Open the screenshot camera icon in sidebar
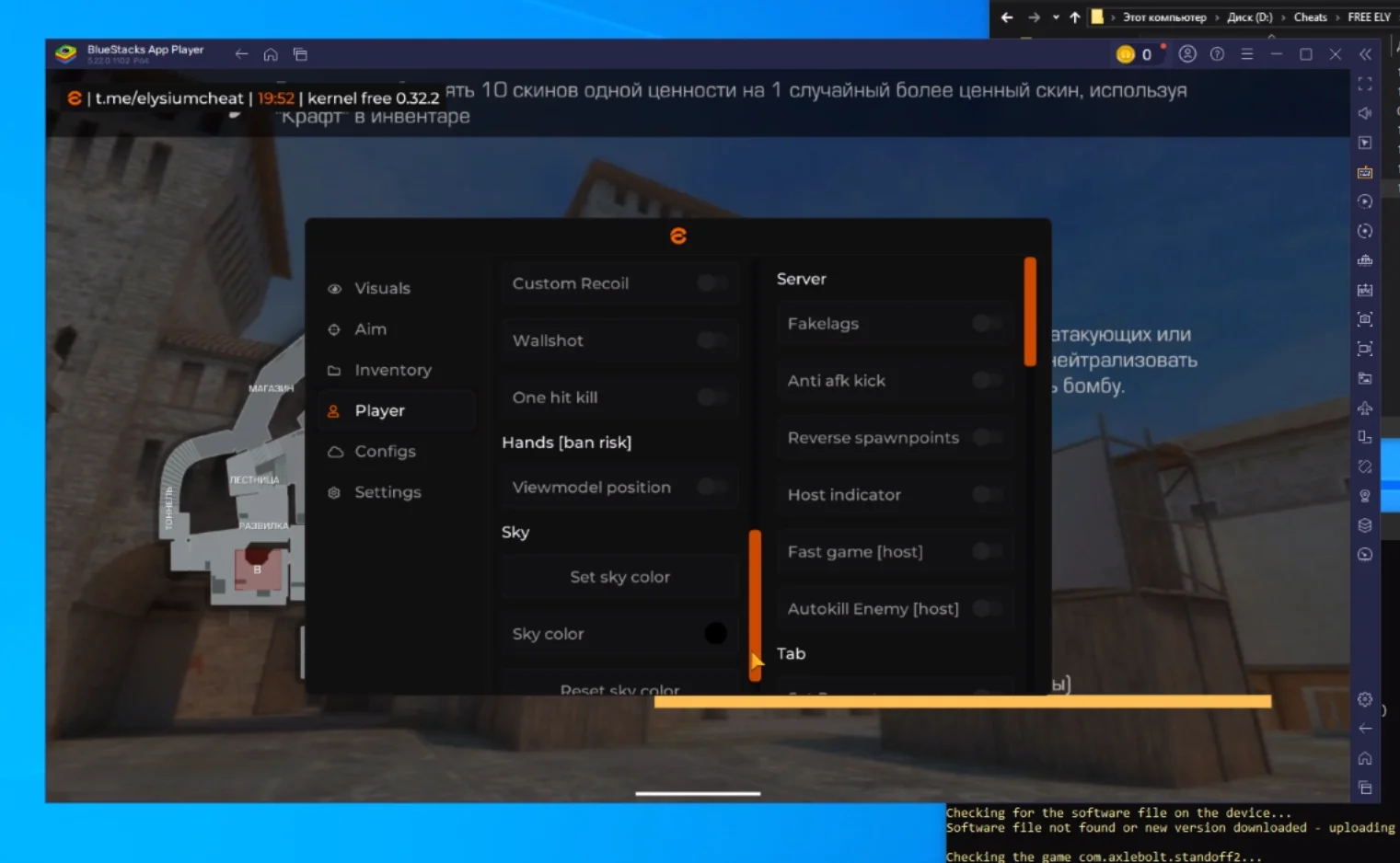The width and height of the screenshot is (1400, 863). 1365,319
